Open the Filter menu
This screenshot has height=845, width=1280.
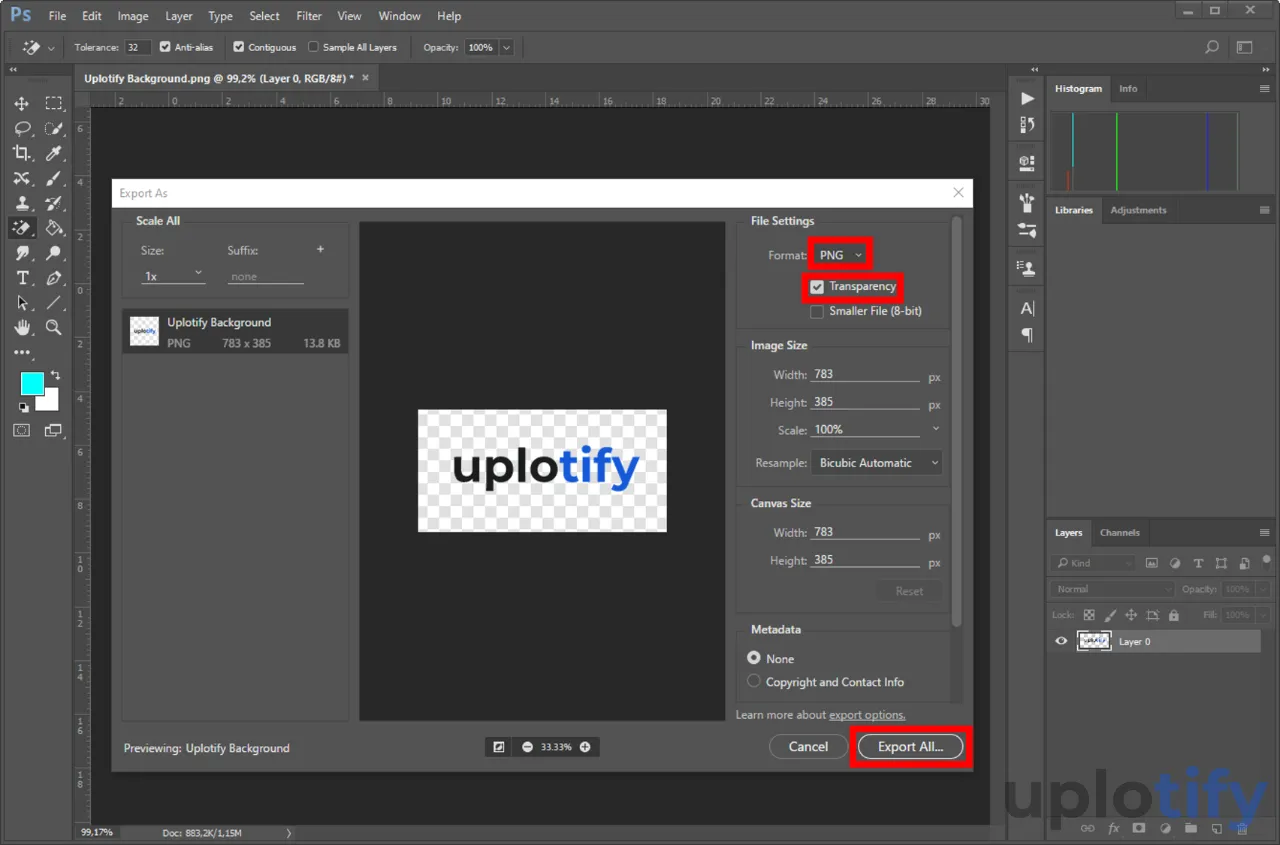point(309,16)
